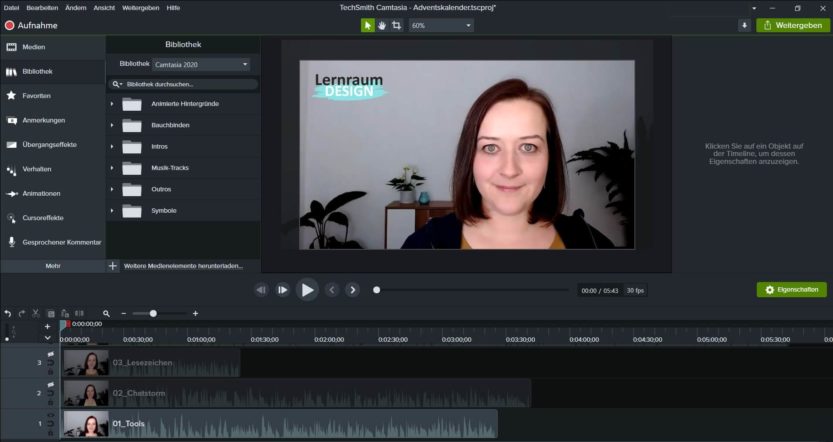Viewport: 833px width, 442px height.
Task: Click the undo icon in timeline toolbar
Action: [8, 314]
